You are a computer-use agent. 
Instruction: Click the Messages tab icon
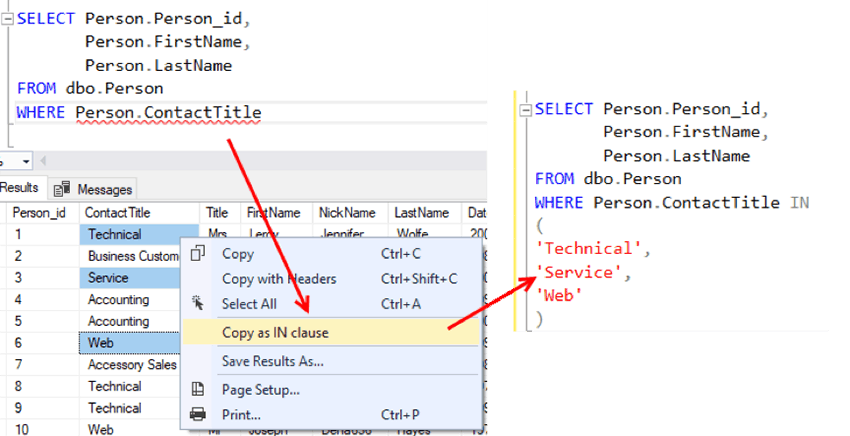pos(62,189)
